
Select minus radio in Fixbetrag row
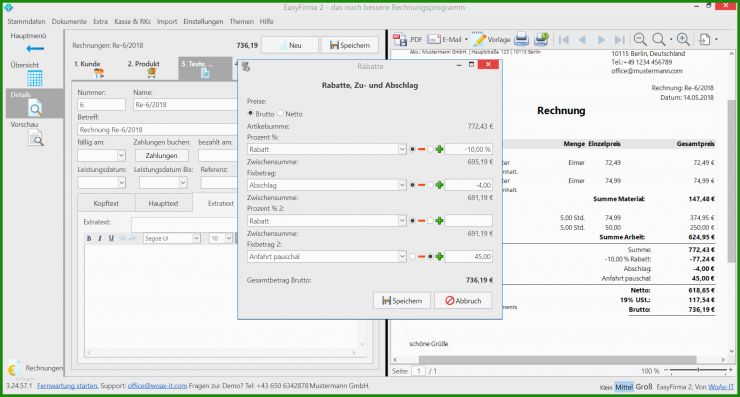pos(412,185)
